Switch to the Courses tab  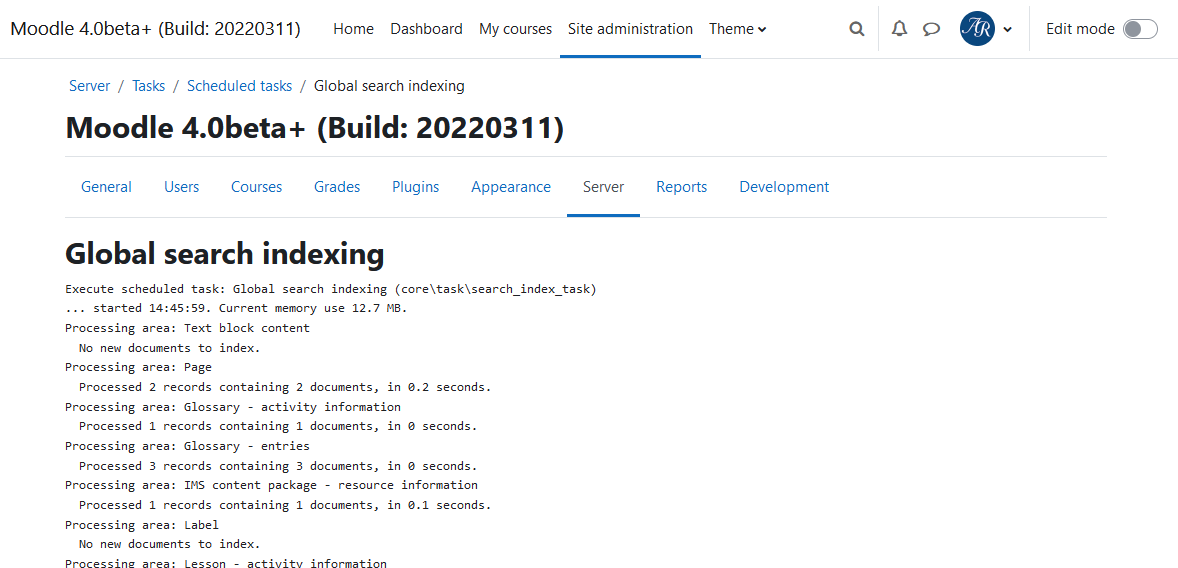[x=256, y=187]
